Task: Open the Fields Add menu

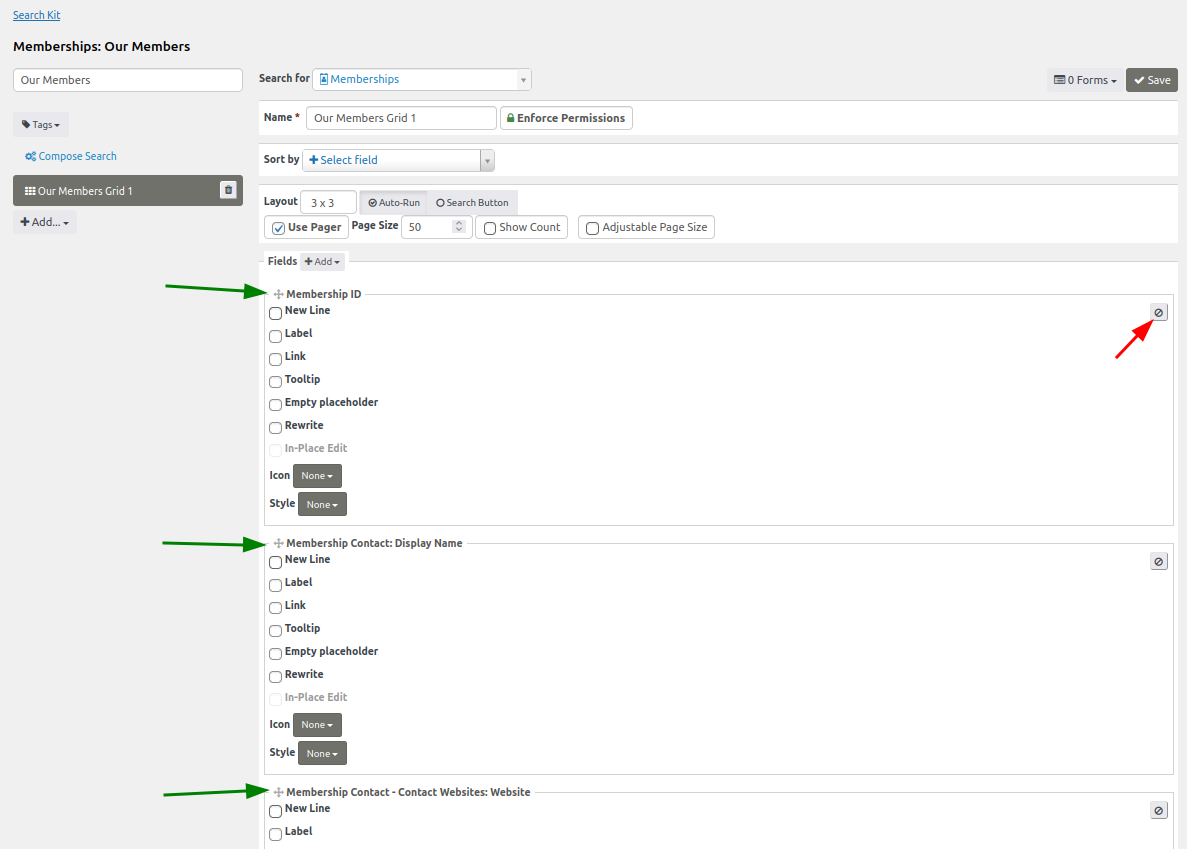Action: pos(323,262)
